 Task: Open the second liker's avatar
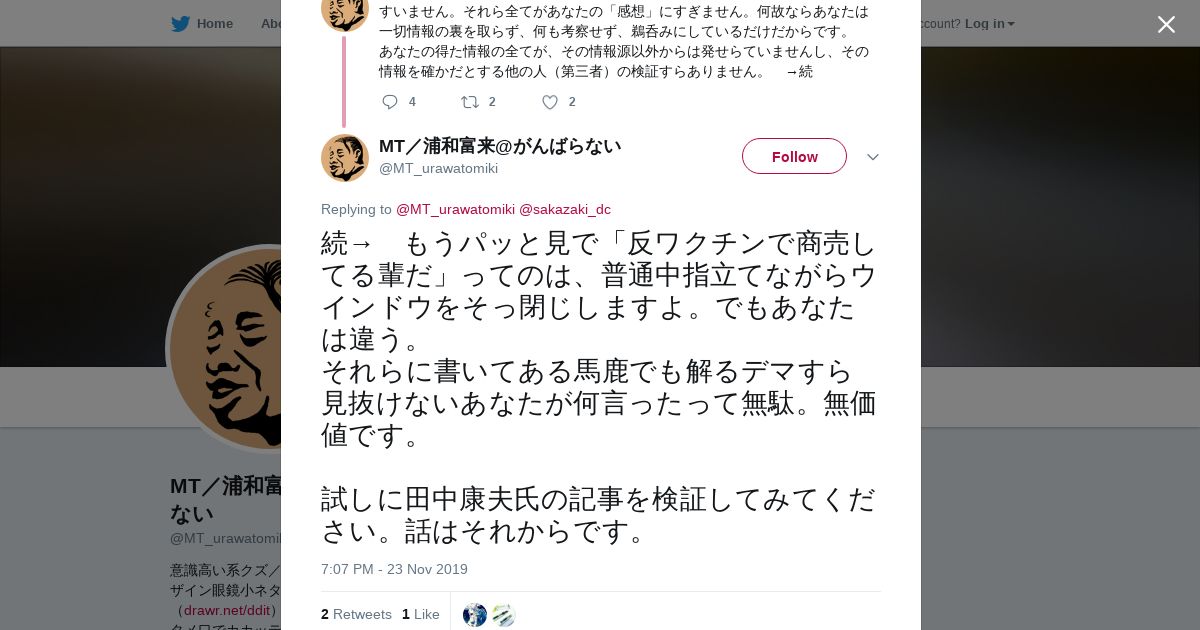point(503,615)
